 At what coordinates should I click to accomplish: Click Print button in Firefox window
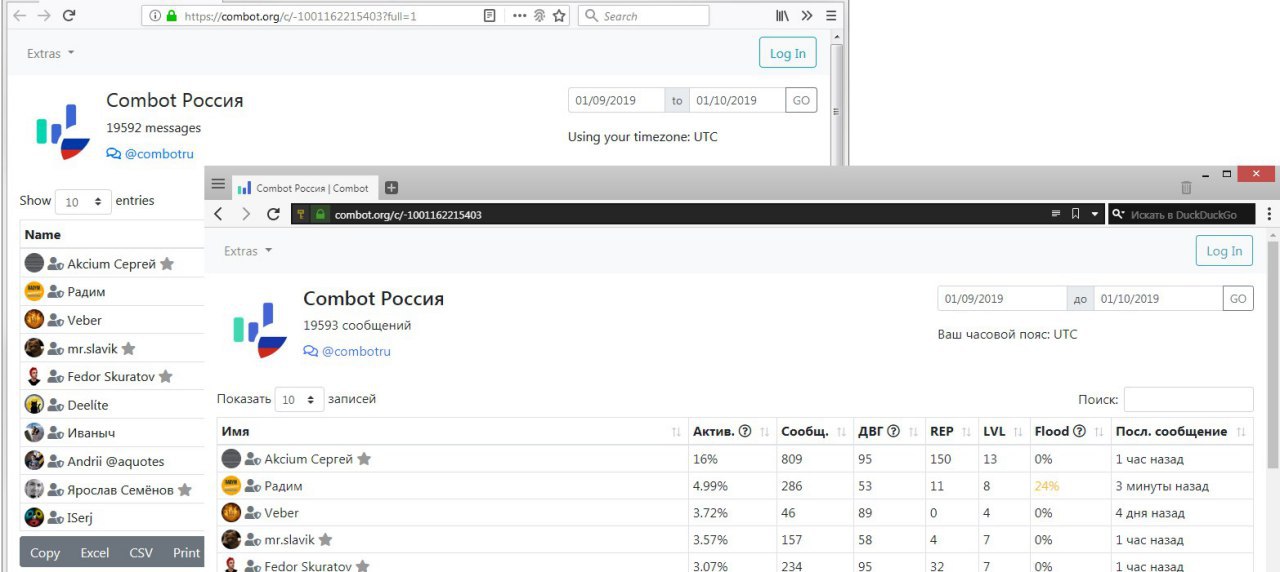point(185,553)
